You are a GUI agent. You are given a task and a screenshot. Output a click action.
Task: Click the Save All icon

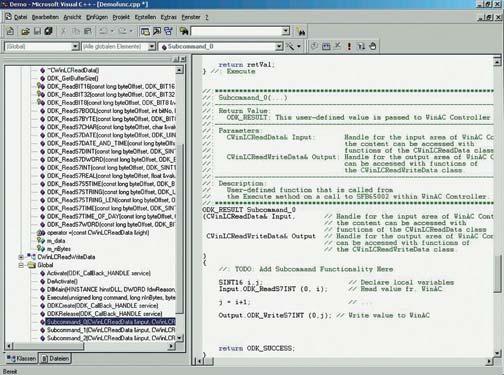tap(49, 31)
